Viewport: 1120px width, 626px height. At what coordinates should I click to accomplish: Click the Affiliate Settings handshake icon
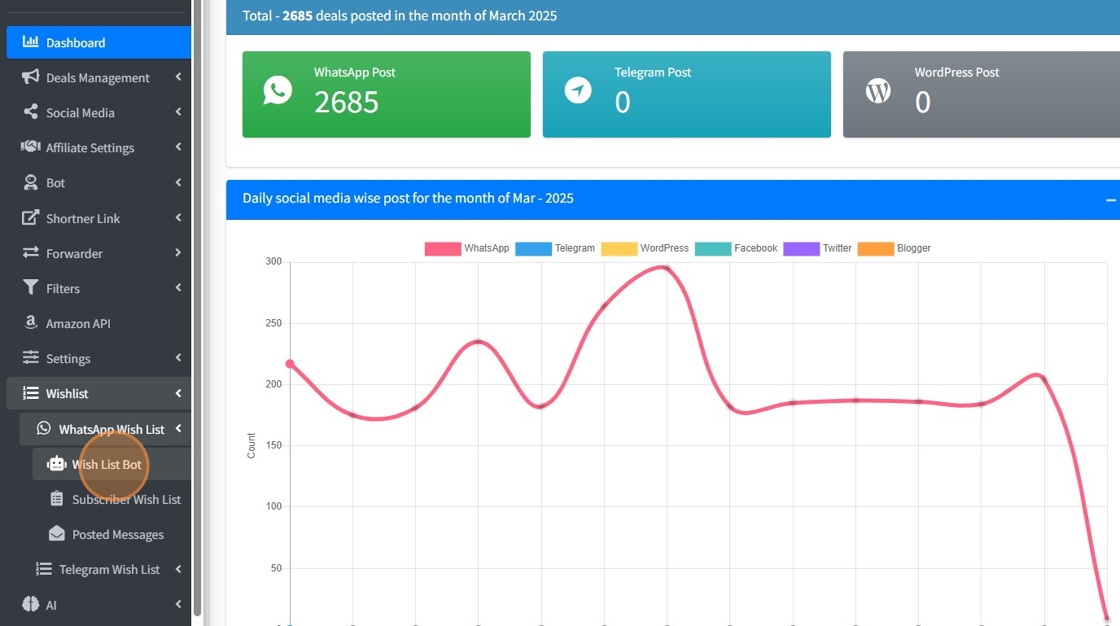(x=30, y=146)
